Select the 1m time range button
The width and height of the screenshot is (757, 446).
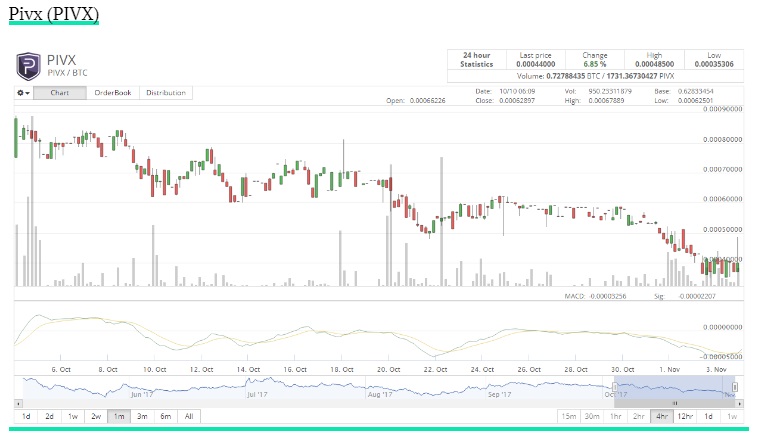[119, 416]
